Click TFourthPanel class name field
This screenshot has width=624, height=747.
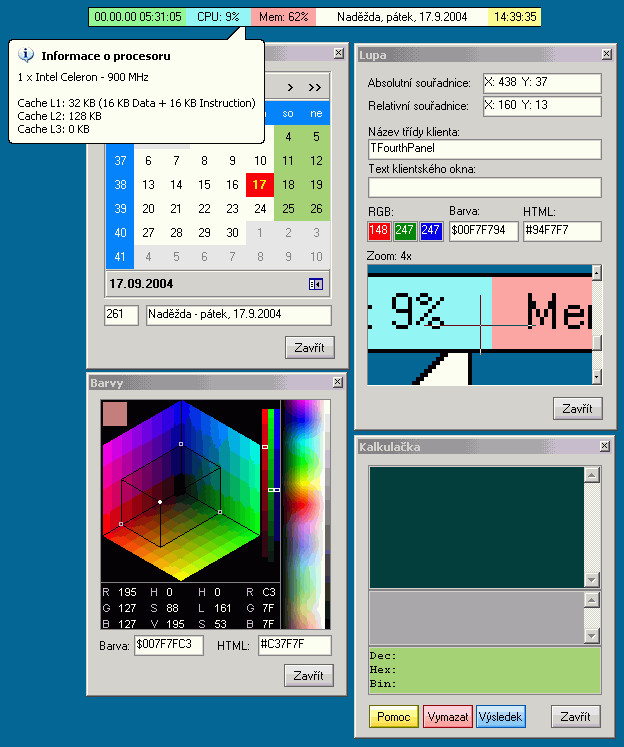pos(485,149)
